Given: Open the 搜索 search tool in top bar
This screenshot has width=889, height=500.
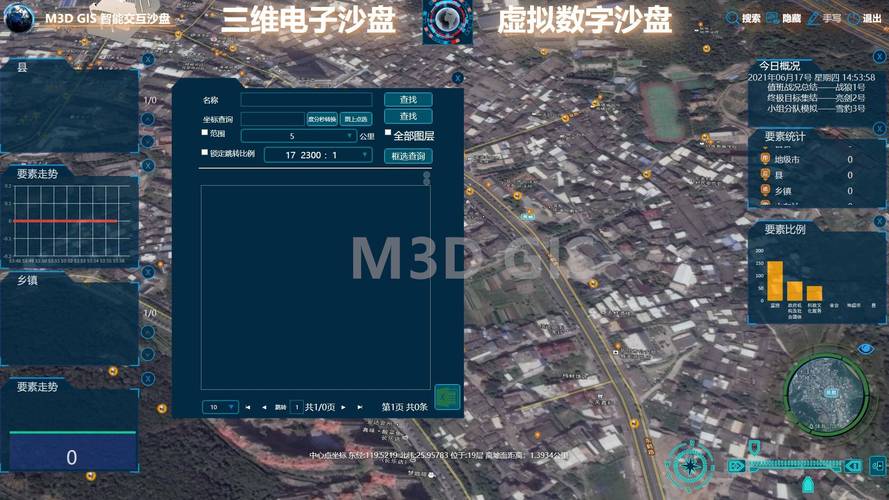Looking at the screenshot, I should point(743,19).
